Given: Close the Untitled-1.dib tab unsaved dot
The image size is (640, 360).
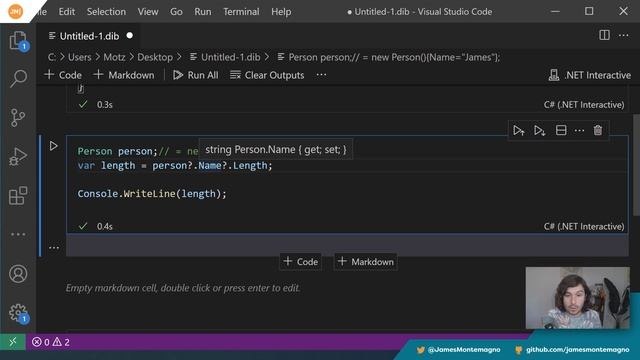Looking at the screenshot, I should (130, 36).
